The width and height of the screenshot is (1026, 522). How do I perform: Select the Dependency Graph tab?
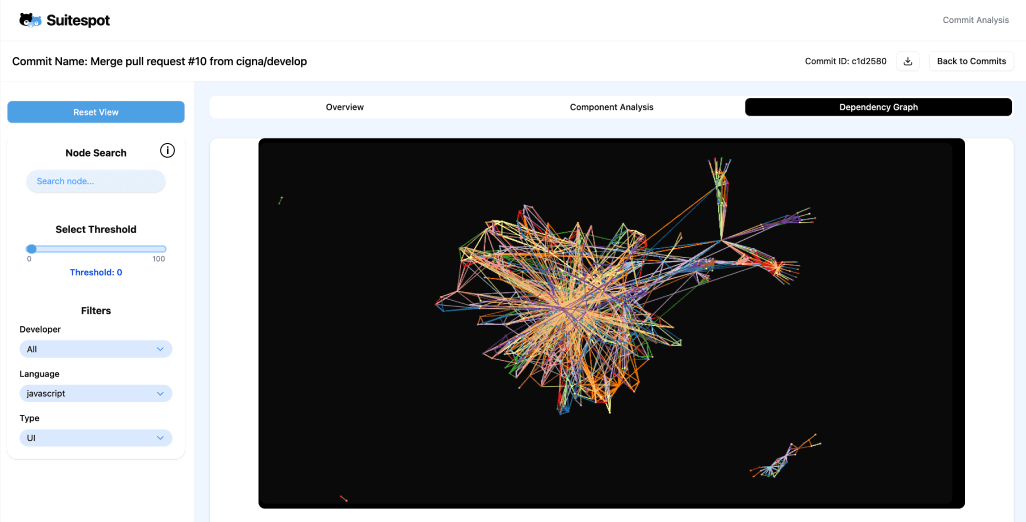point(878,107)
